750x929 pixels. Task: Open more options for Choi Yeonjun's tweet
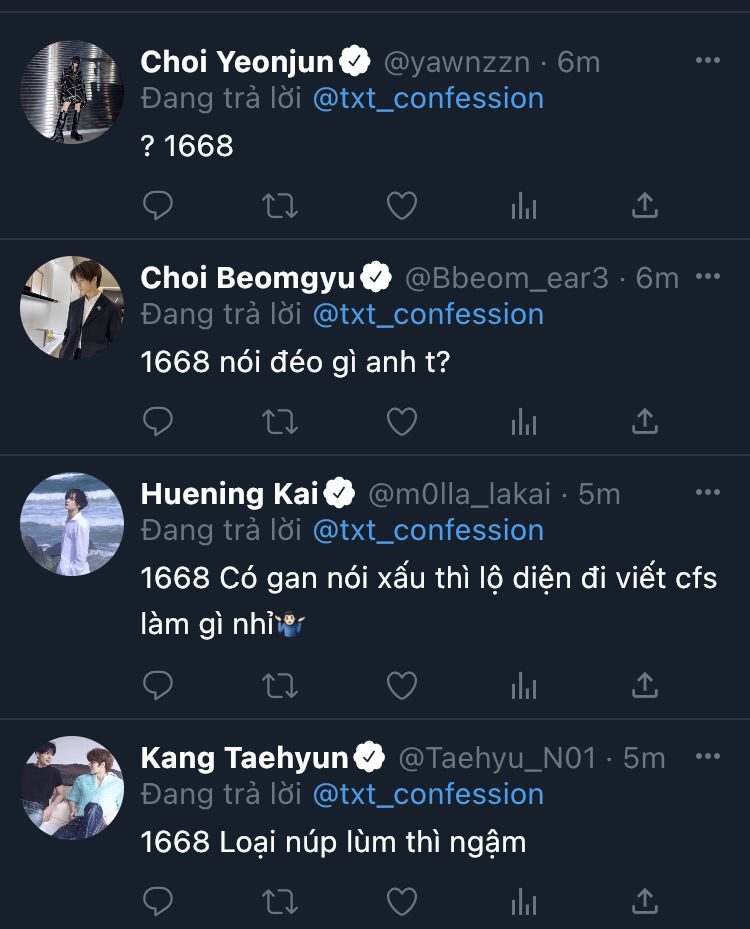tap(708, 60)
